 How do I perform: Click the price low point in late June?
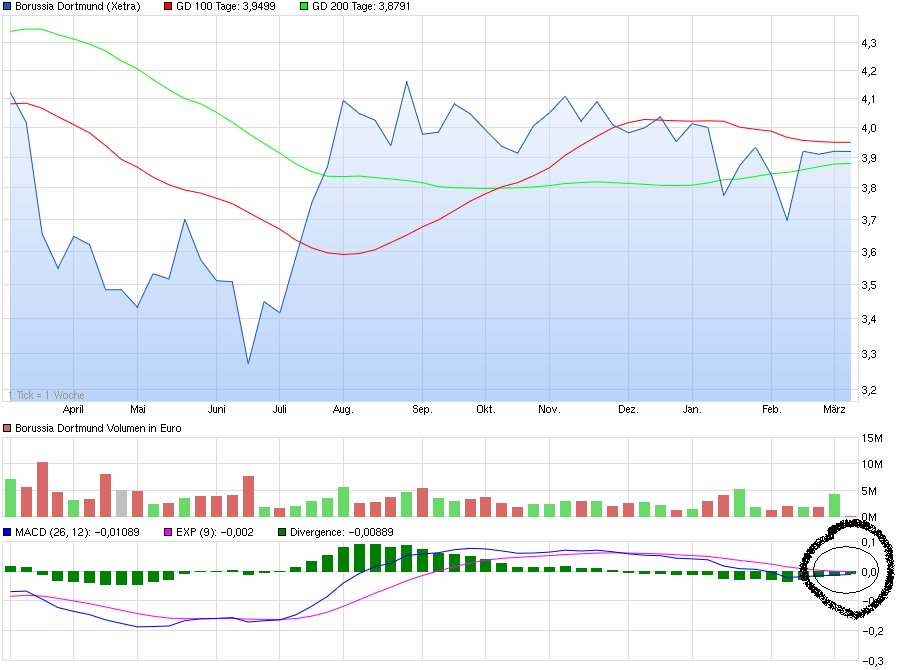click(x=248, y=363)
